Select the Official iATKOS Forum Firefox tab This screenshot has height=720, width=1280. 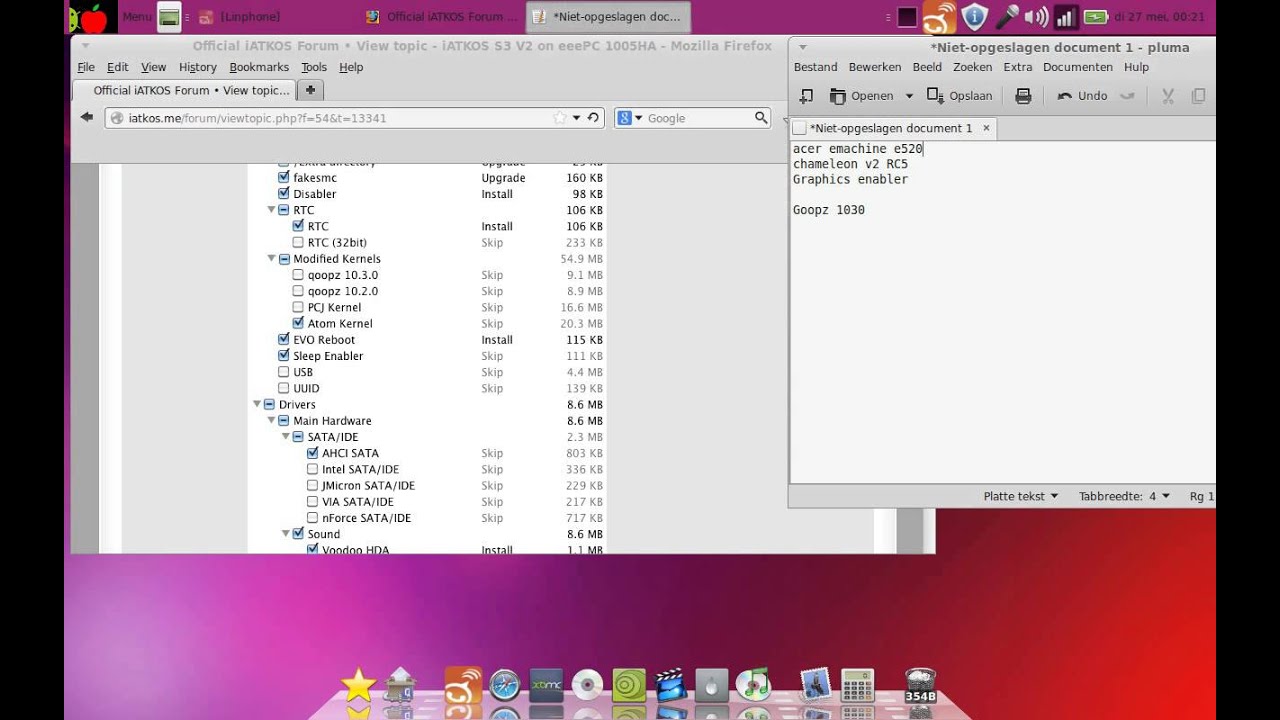(185, 90)
